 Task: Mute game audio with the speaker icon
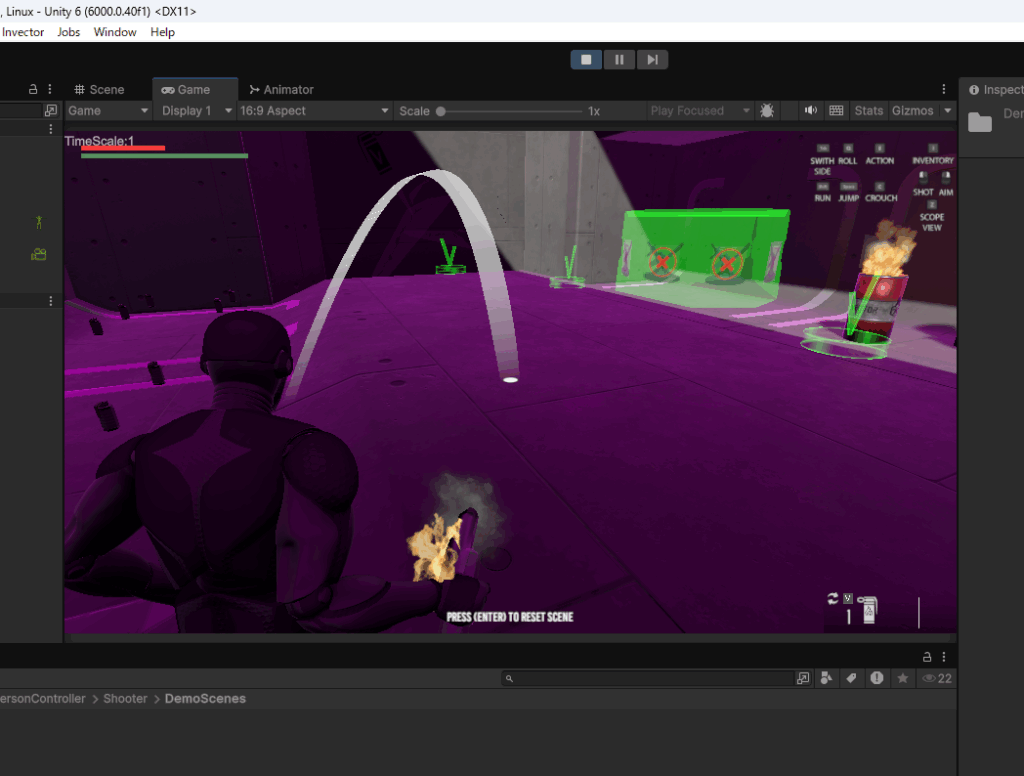[x=810, y=111]
